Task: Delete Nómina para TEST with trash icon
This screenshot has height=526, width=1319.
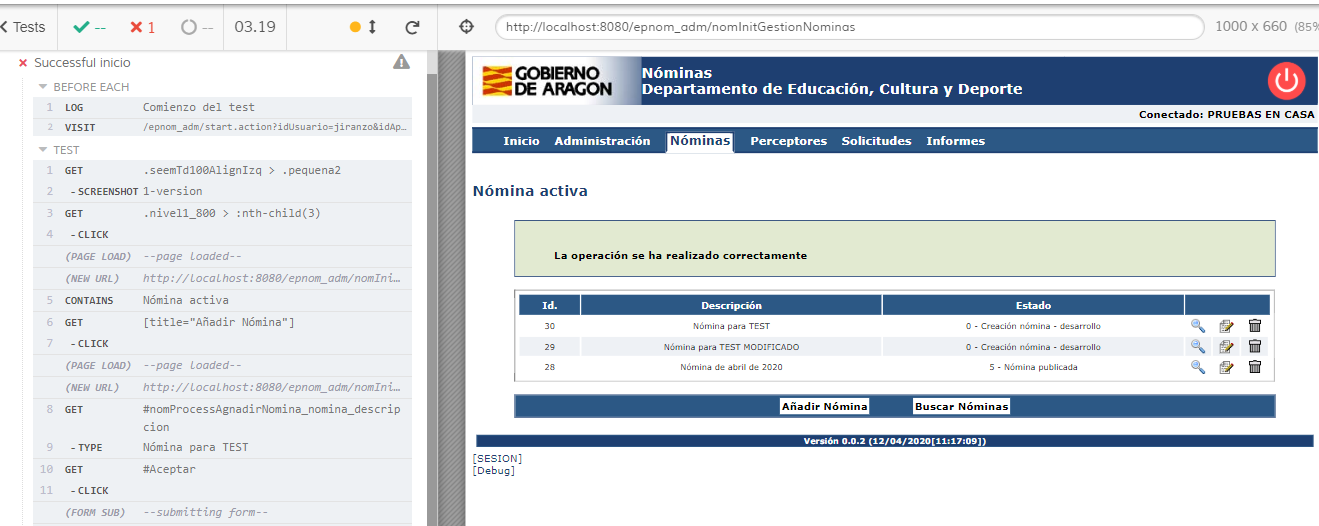Action: pyautogui.click(x=1255, y=326)
